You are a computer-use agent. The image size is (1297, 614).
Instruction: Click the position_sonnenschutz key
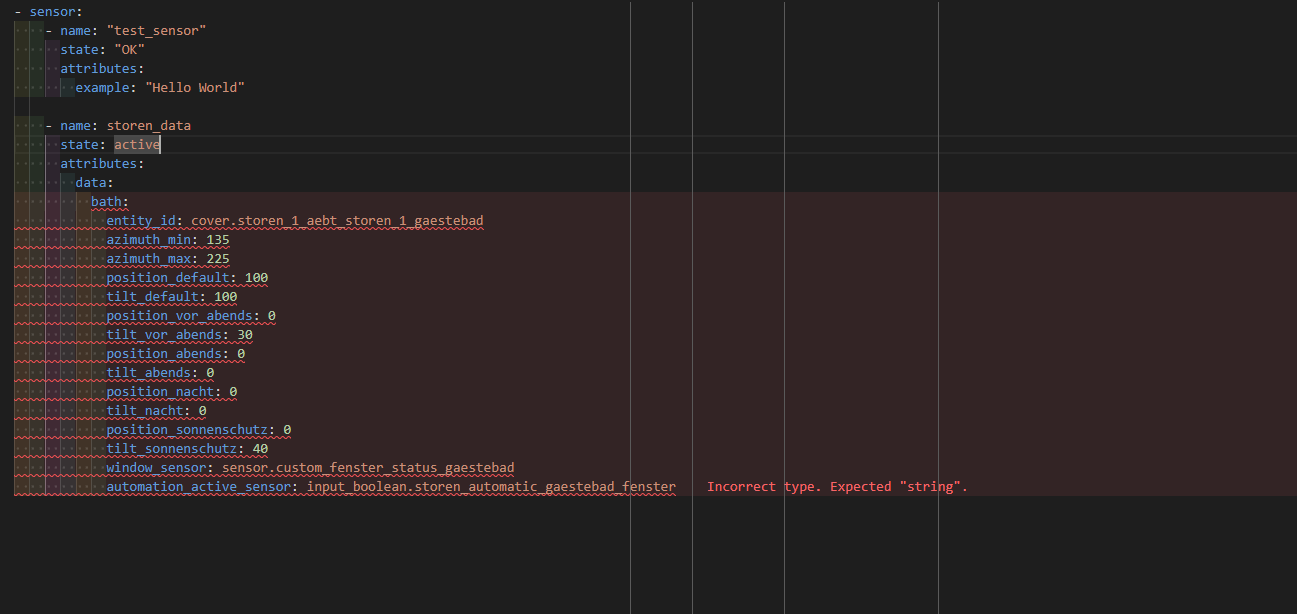(187, 430)
